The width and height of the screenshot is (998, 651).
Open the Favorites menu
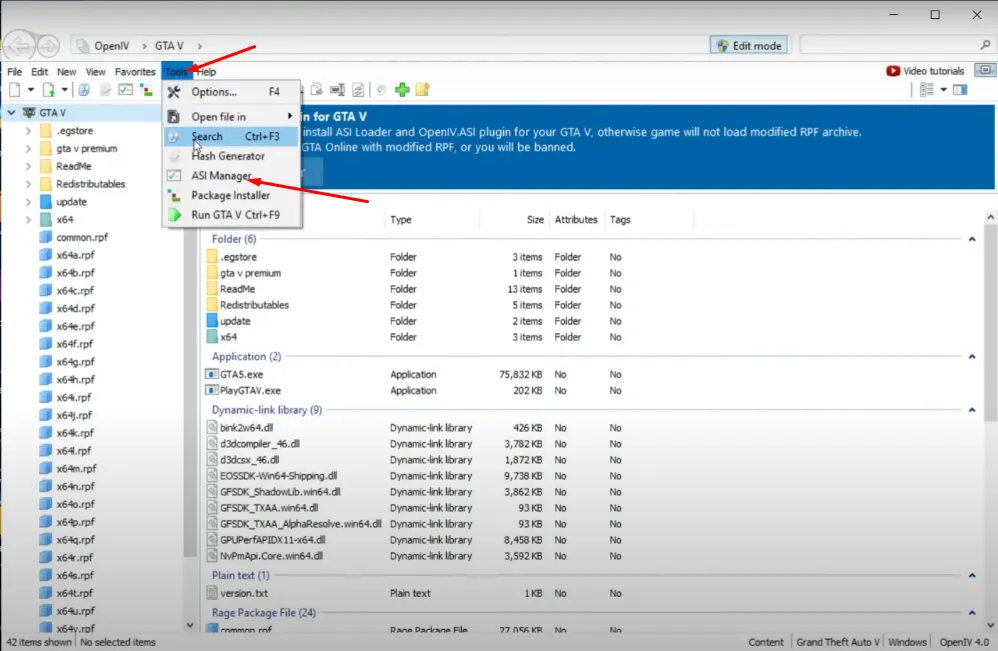[x=135, y=71]
